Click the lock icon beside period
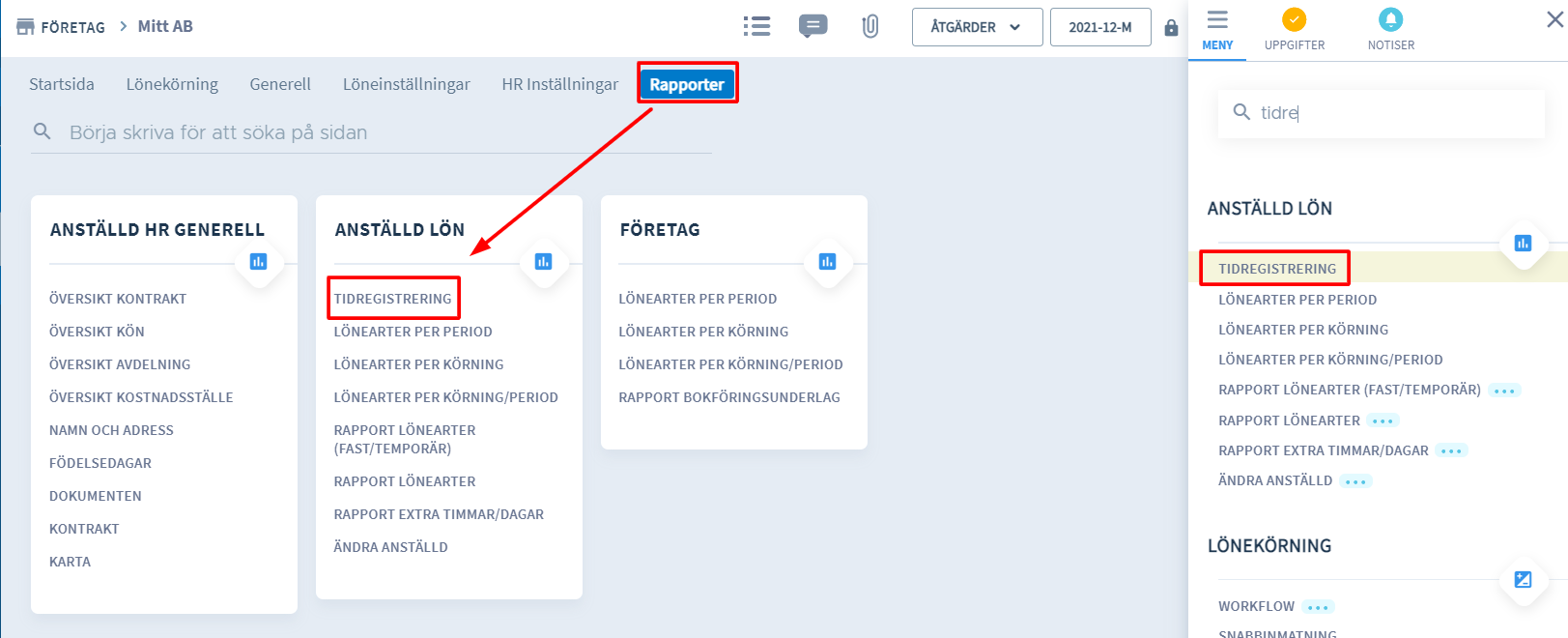 pos(1171,27)
